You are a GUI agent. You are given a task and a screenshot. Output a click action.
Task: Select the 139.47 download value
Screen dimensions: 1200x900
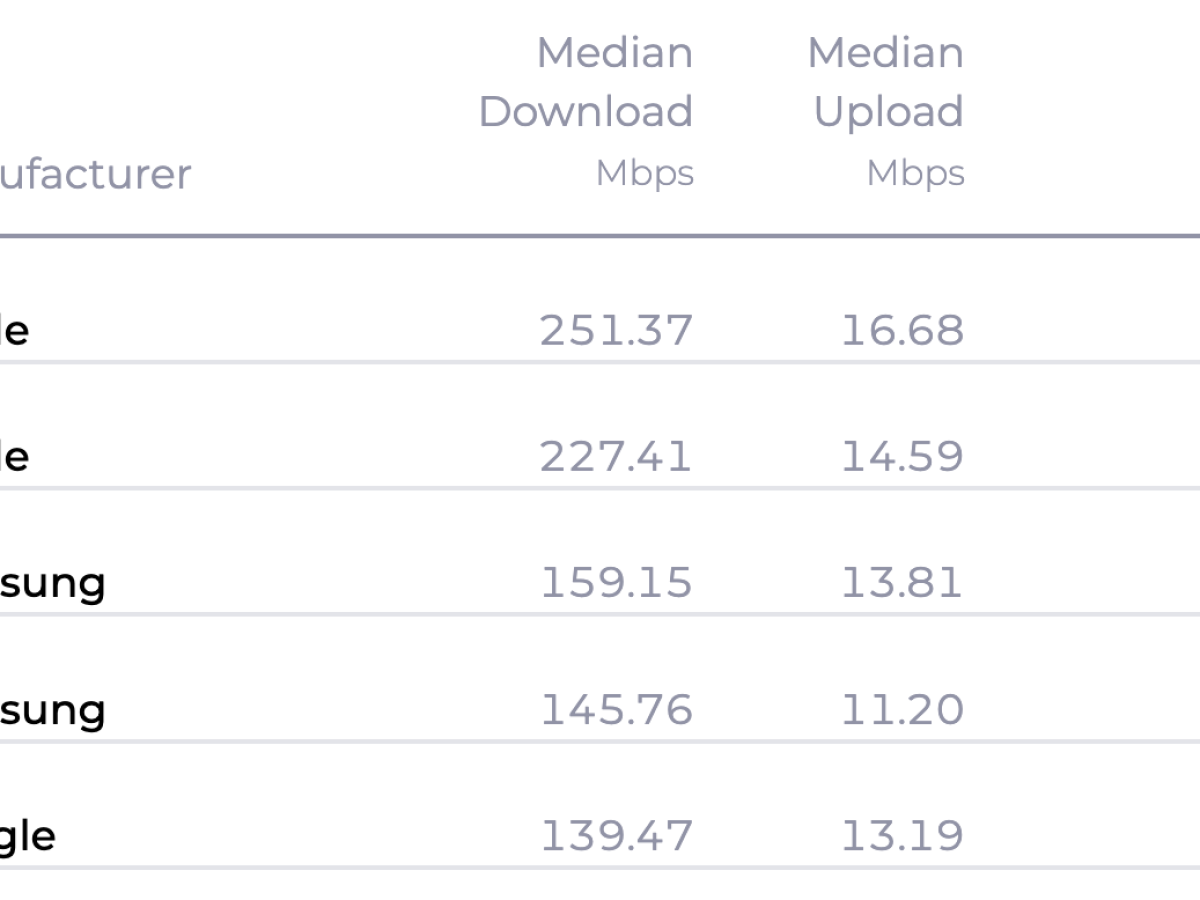tap(616, 835)
